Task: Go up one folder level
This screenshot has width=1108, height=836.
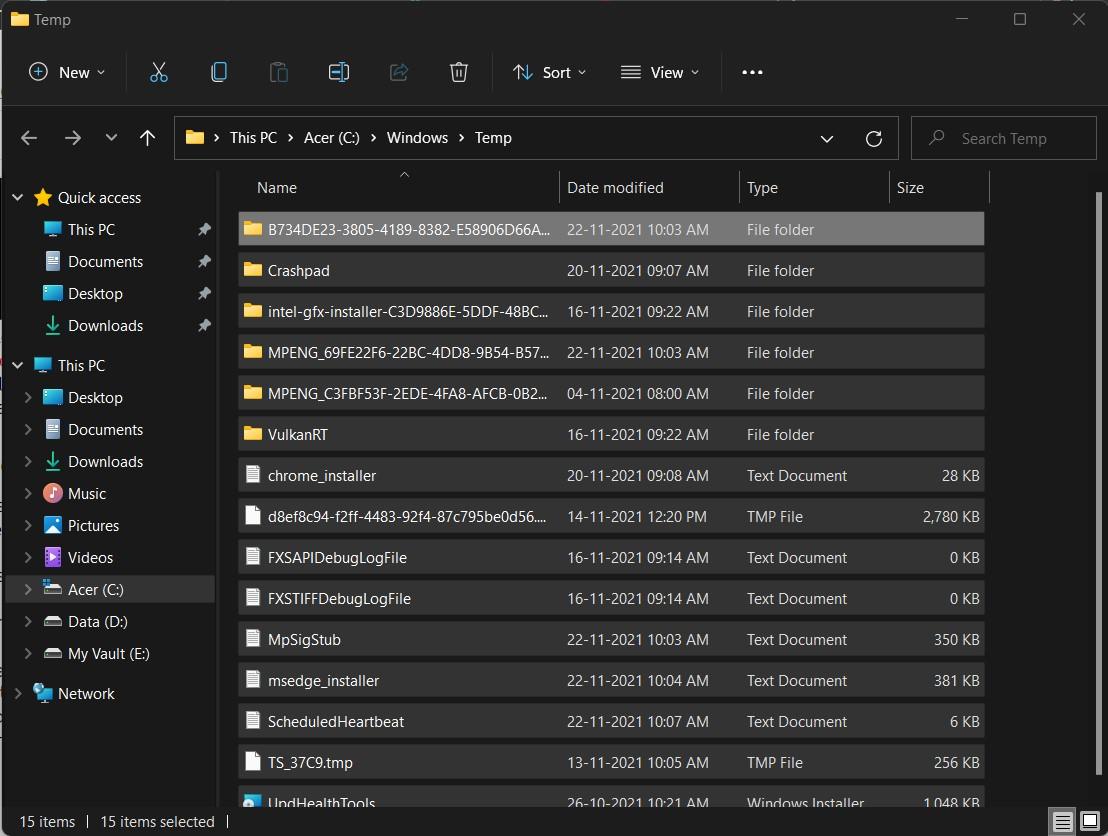Action: tap(148, 138)
